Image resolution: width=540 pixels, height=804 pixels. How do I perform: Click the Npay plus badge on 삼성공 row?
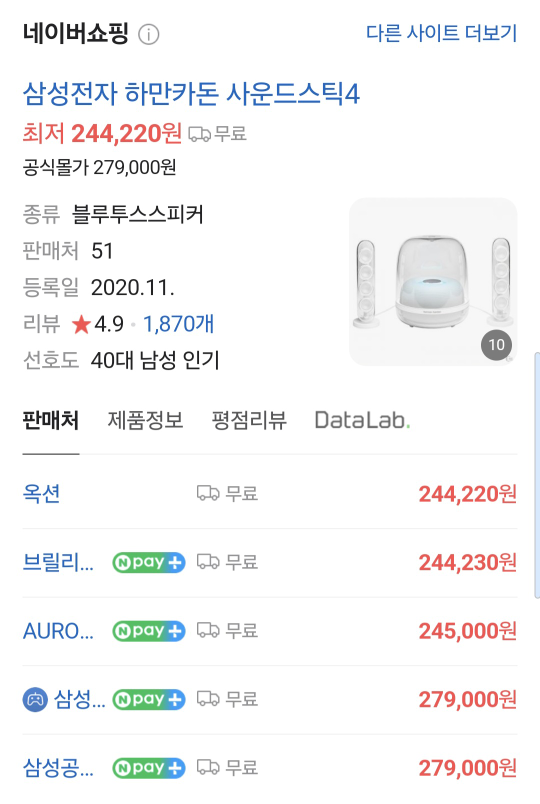149,768
